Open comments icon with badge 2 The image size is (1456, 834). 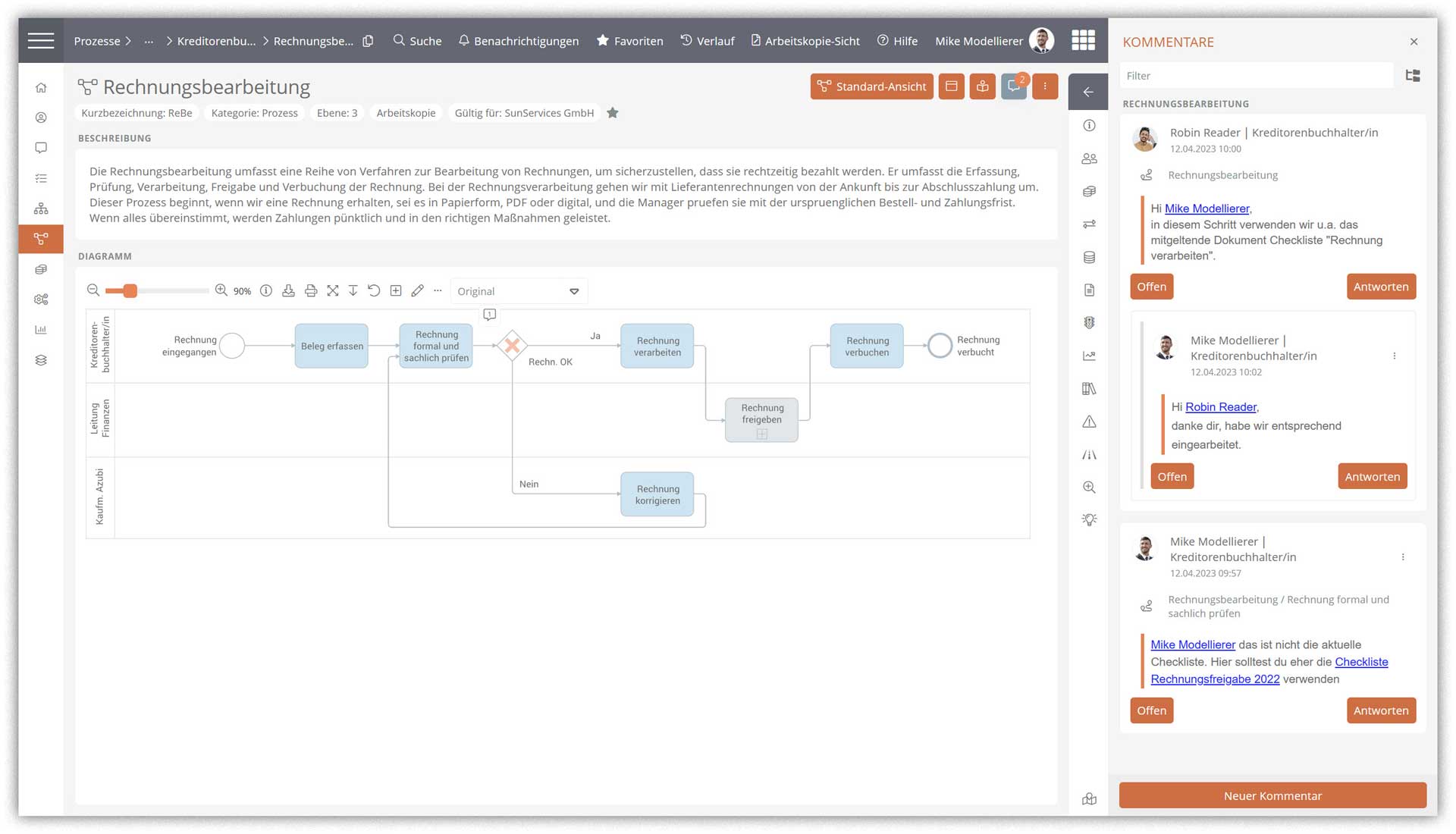pyautogui.click(x=1014, y=86)
